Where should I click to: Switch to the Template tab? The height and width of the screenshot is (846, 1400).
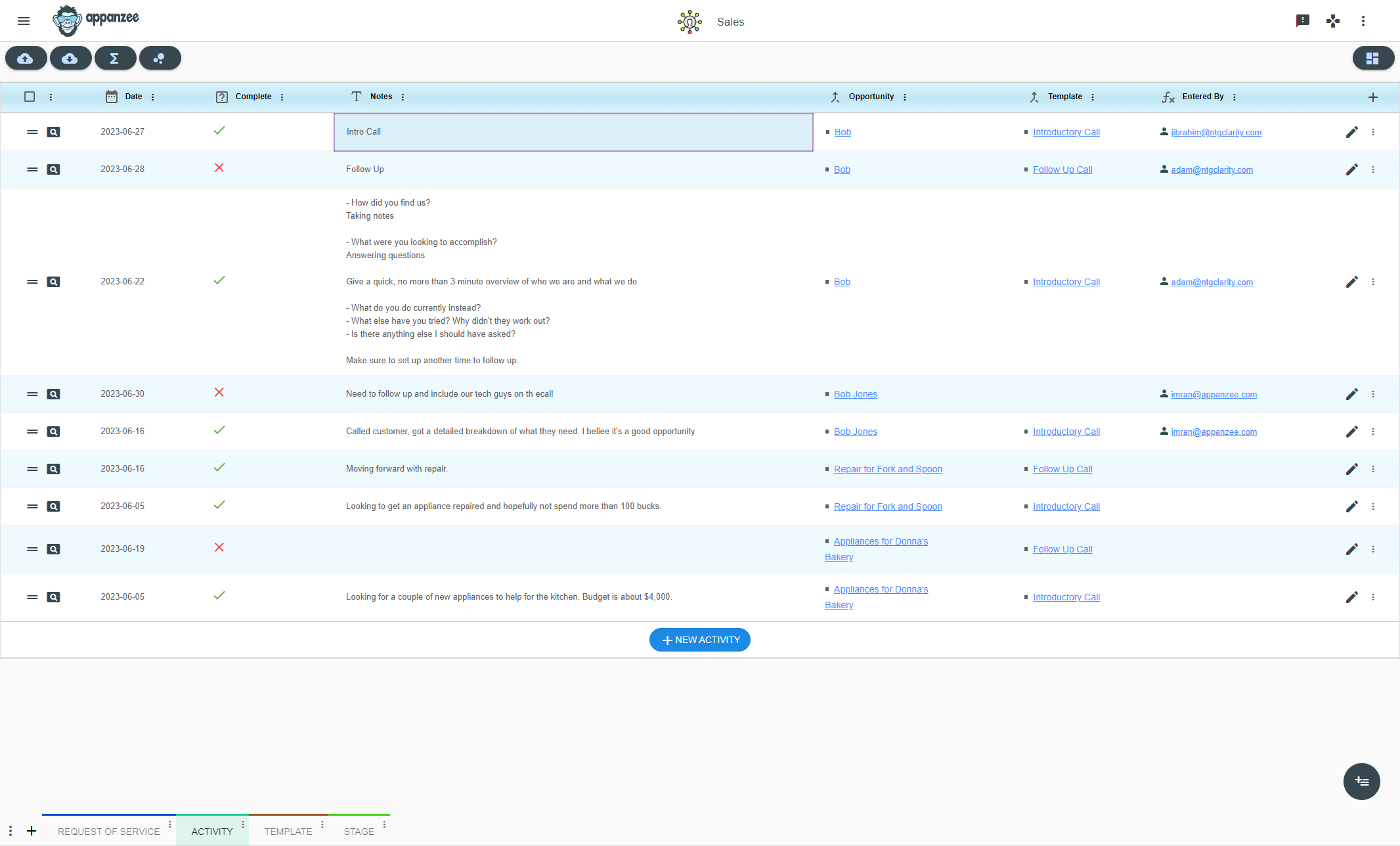[288, 831]
